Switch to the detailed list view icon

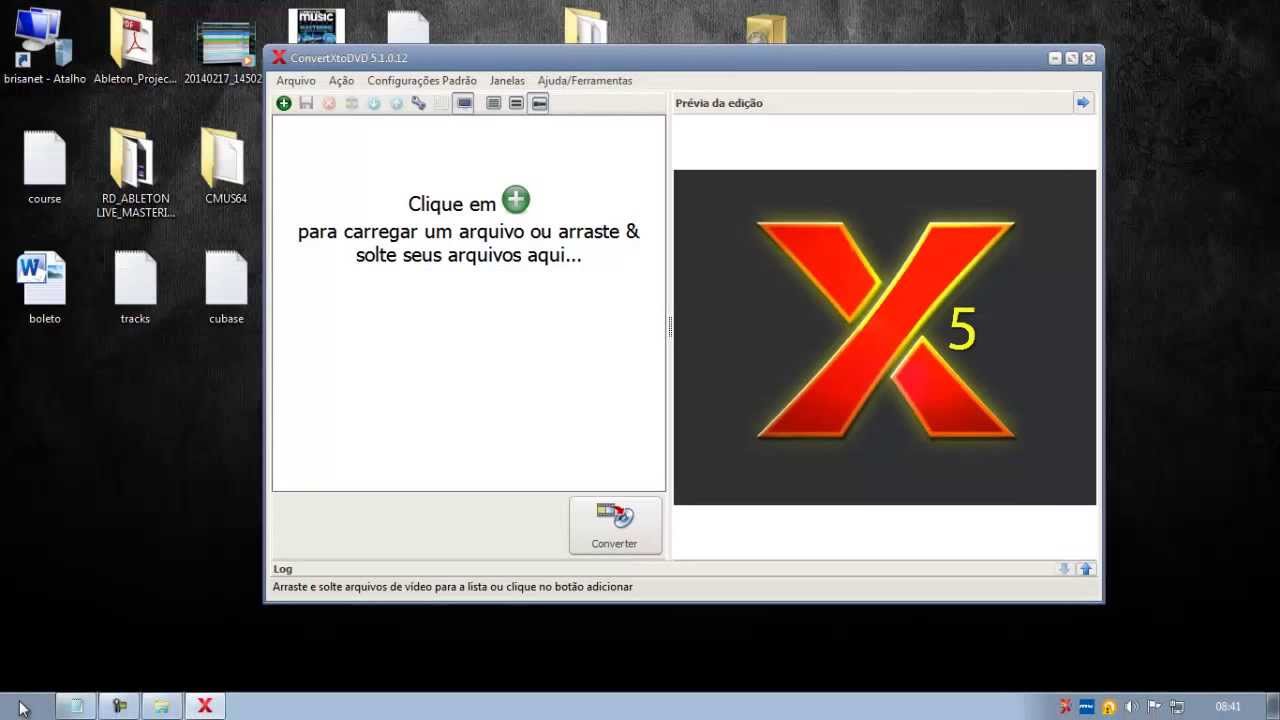[493, 103]
